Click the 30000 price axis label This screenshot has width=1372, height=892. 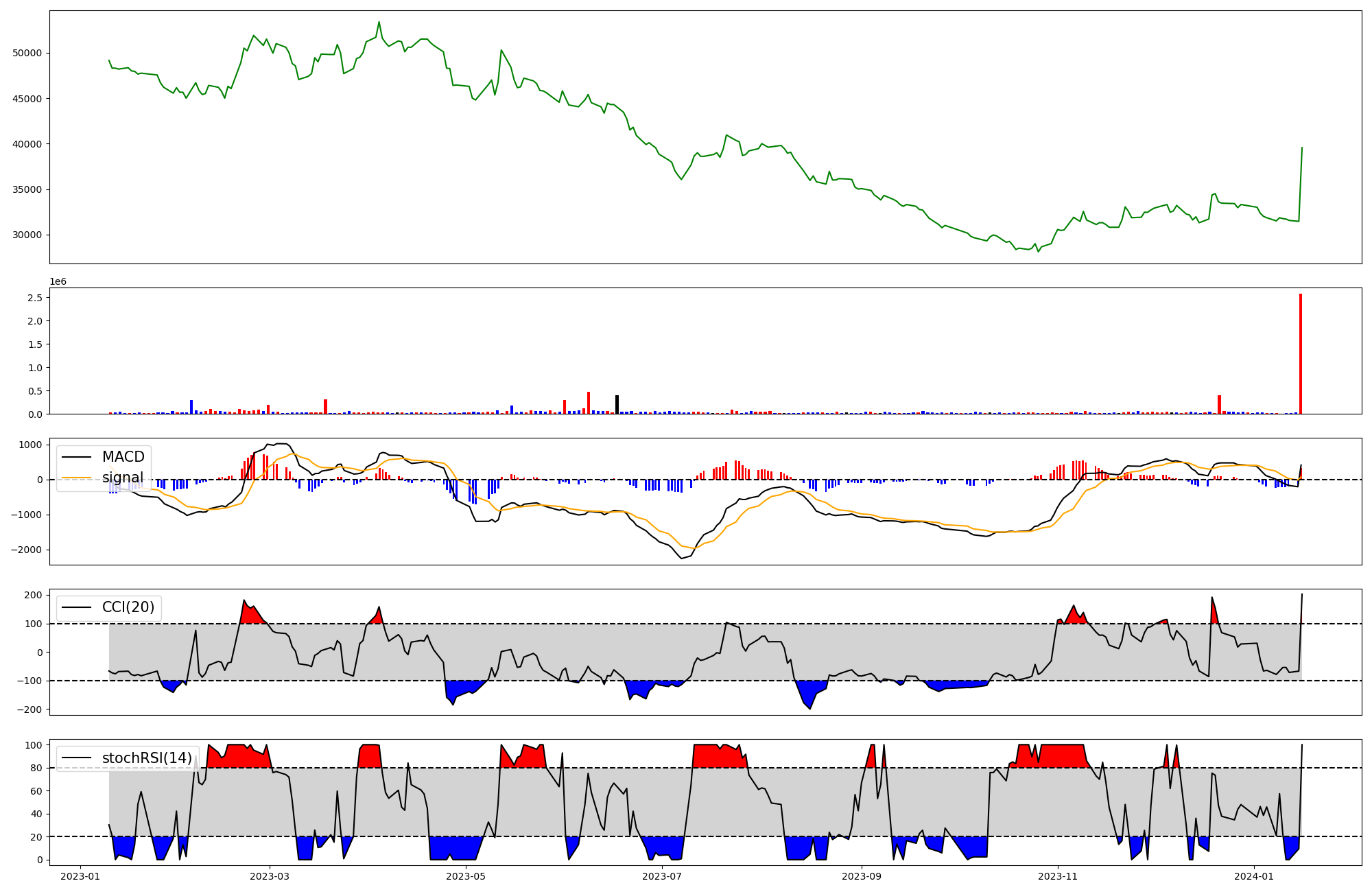click(27, 235)
